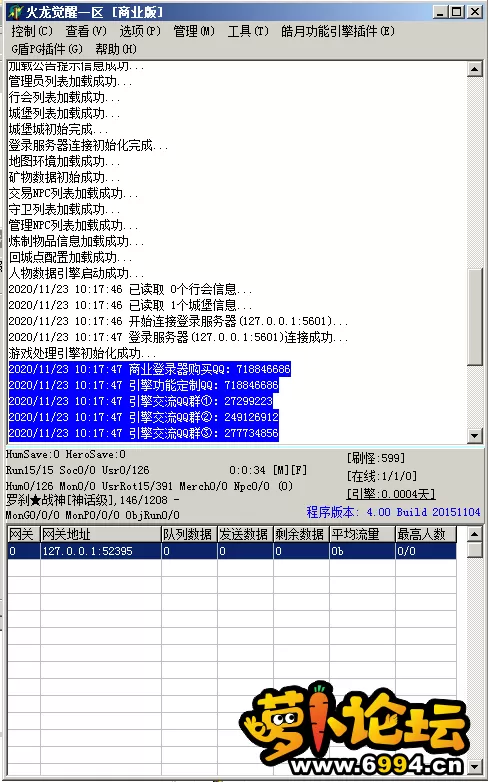The width and height of the screenshot is (488, 782).
Task: Click the 地图环境加载成功 log line
Action: (64, 162)
